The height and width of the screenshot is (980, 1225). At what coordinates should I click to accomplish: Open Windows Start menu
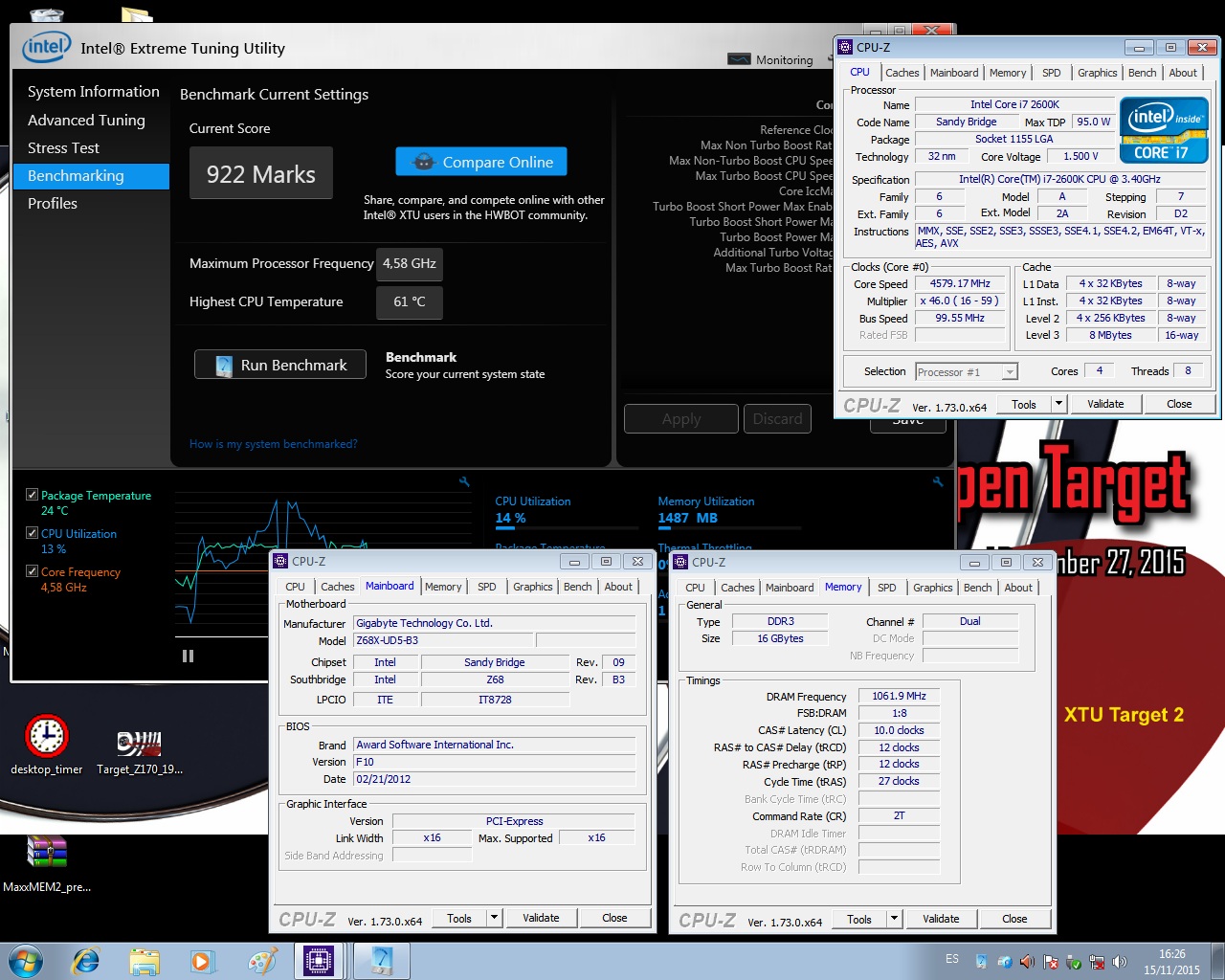coord(26,960)
